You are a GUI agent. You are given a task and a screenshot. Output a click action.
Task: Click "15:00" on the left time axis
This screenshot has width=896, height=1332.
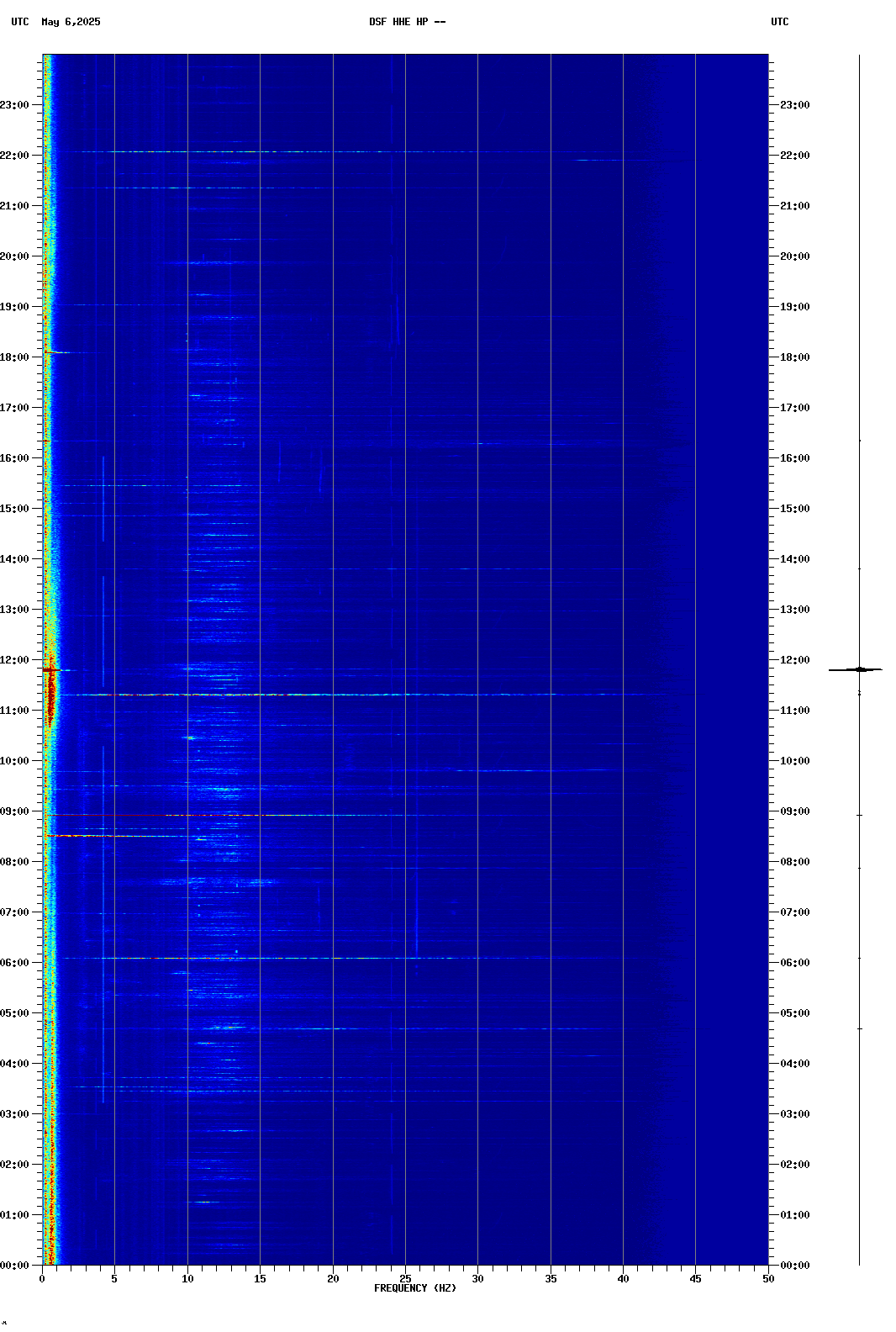(14, 509)
